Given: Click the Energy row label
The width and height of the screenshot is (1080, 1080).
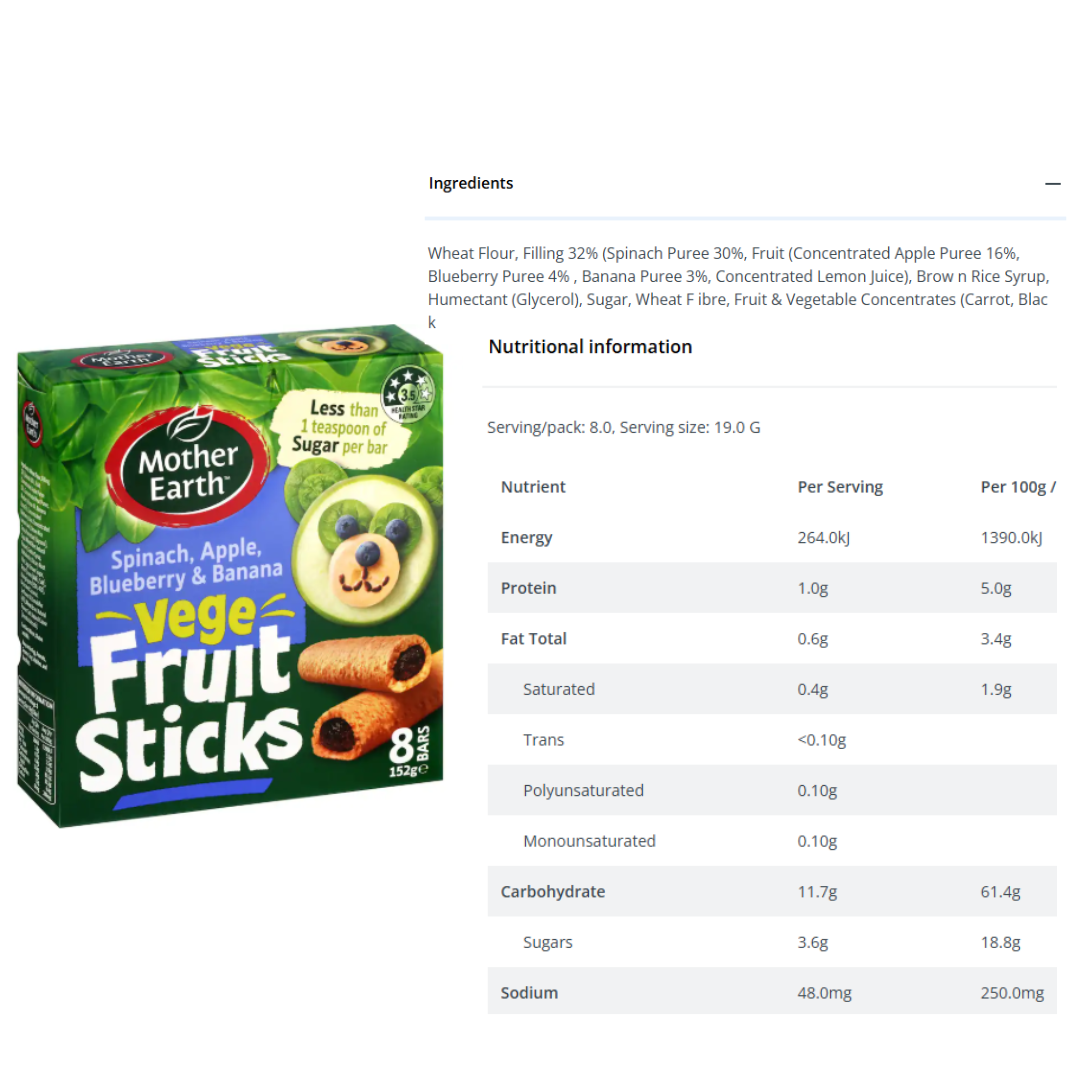Looking at the screenshot, I should (x=527, y=538).
